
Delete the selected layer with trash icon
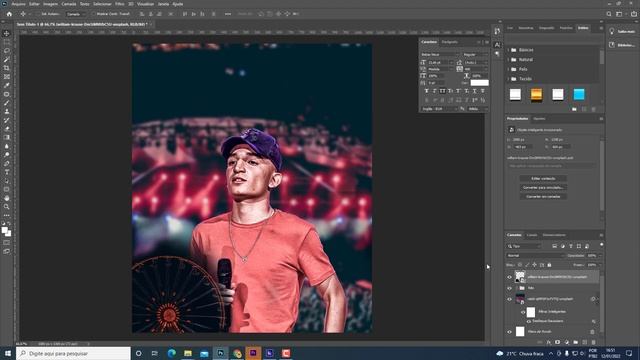(593, 342)
